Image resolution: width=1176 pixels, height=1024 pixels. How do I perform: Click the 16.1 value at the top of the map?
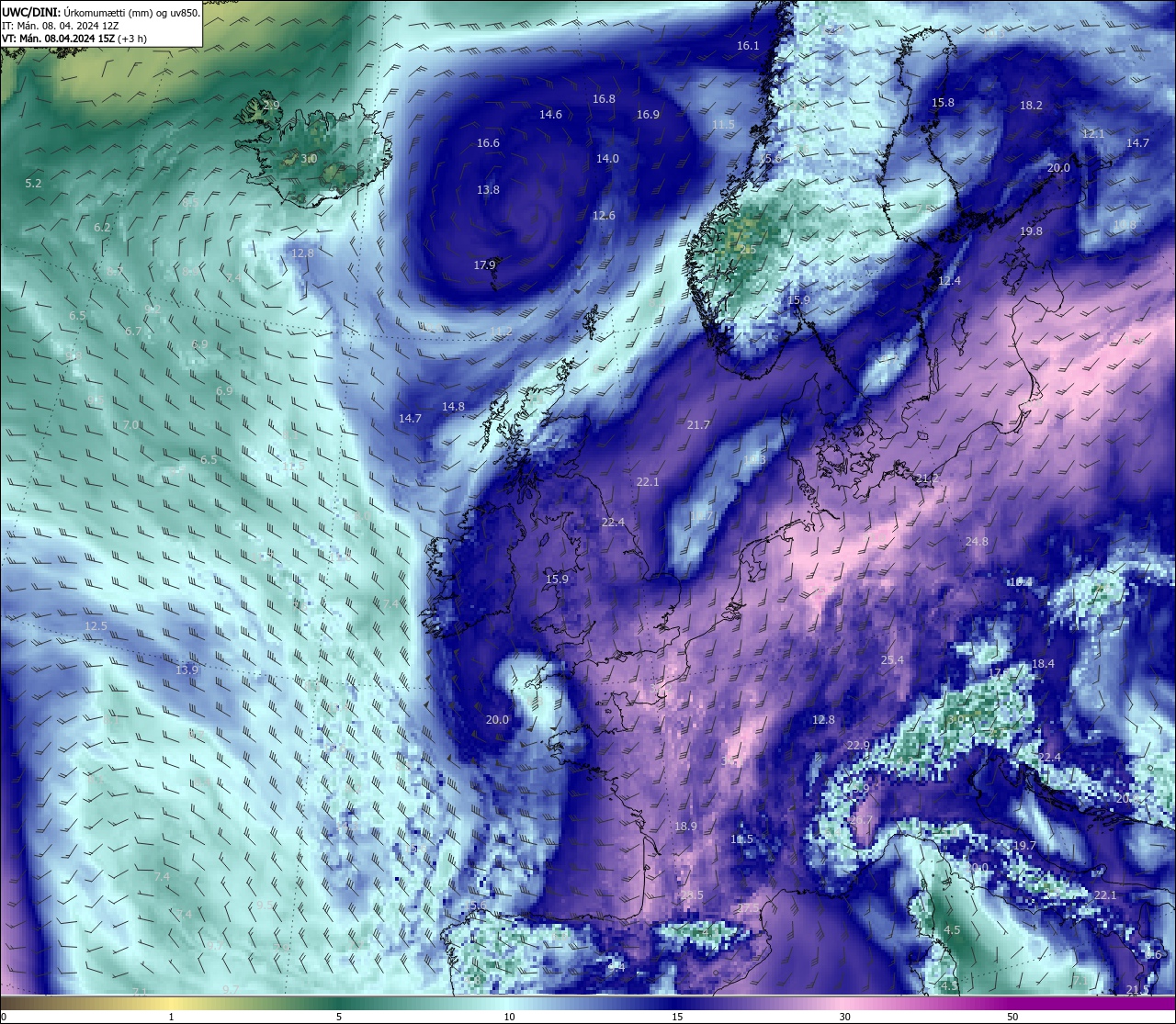coord(748,46)
